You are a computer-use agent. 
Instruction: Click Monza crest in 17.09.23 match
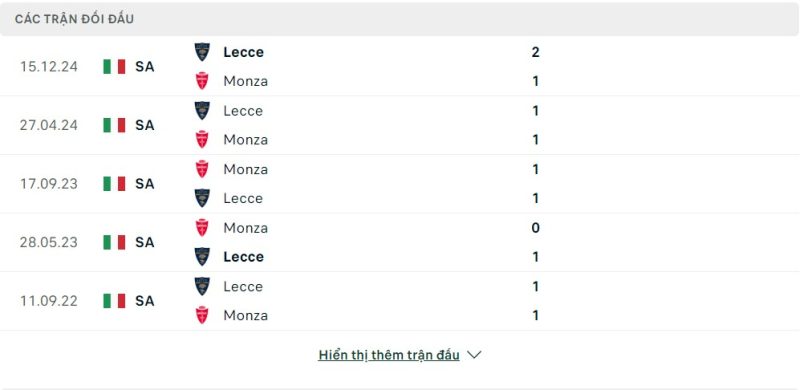pyautogui.click(x=202, y=169)
